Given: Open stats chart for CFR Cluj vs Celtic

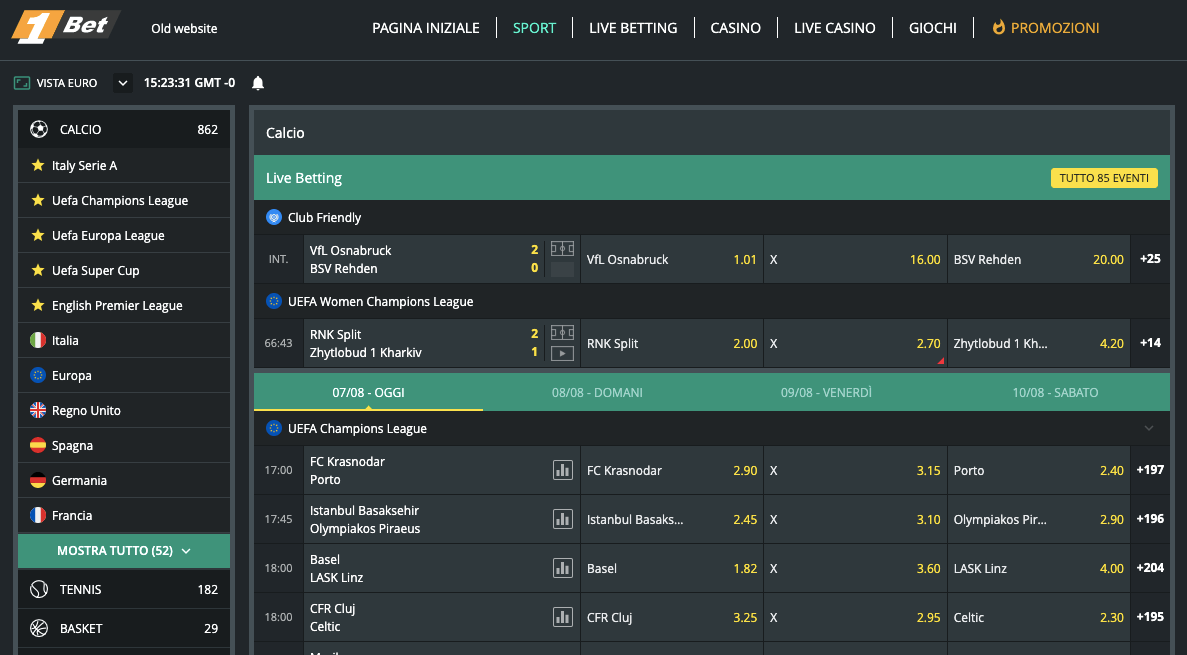Looking at the screenshot, I should pos(561,617).
